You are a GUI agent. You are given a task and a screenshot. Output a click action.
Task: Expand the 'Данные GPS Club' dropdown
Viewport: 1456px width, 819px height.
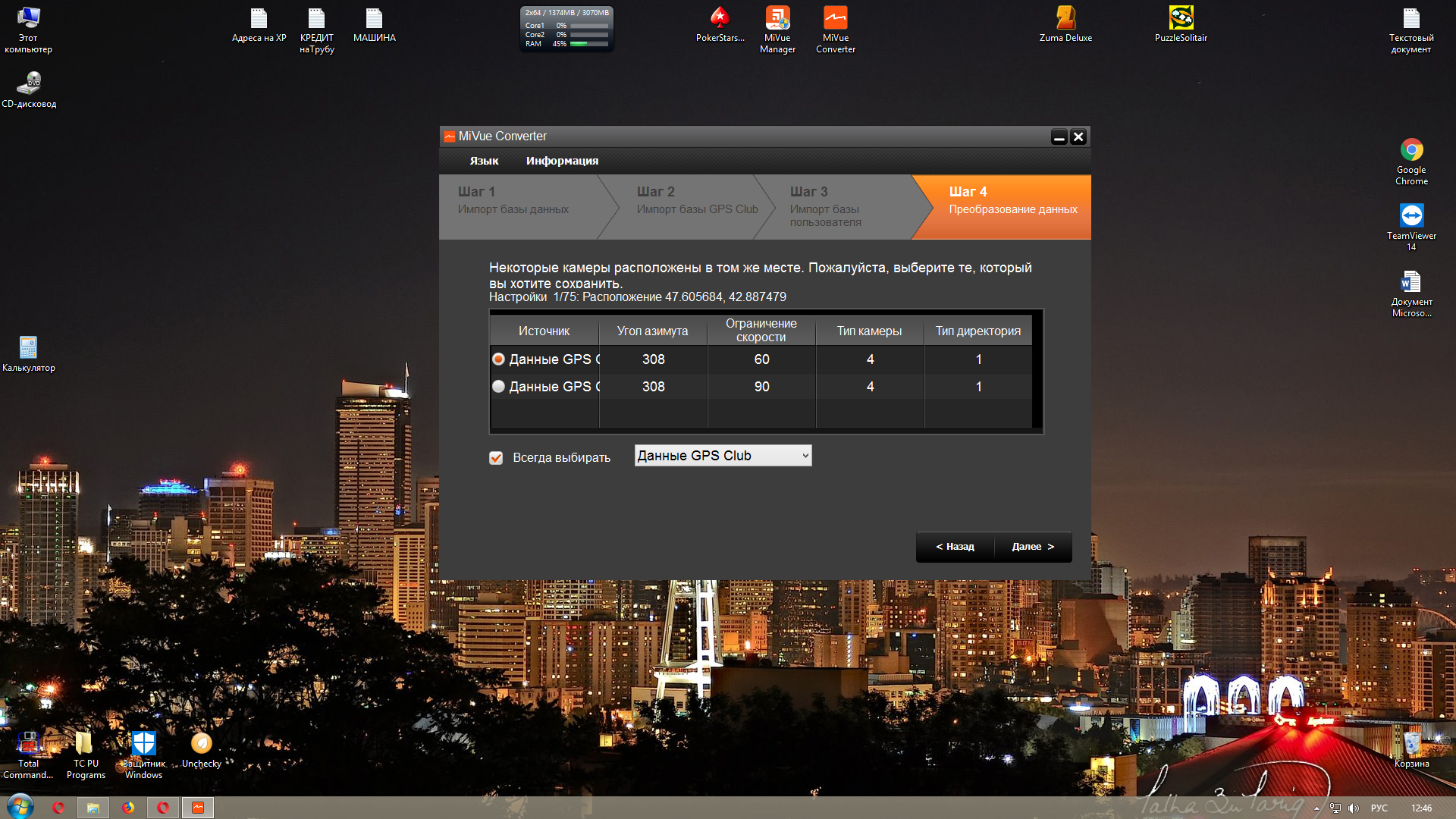point(723,456)
